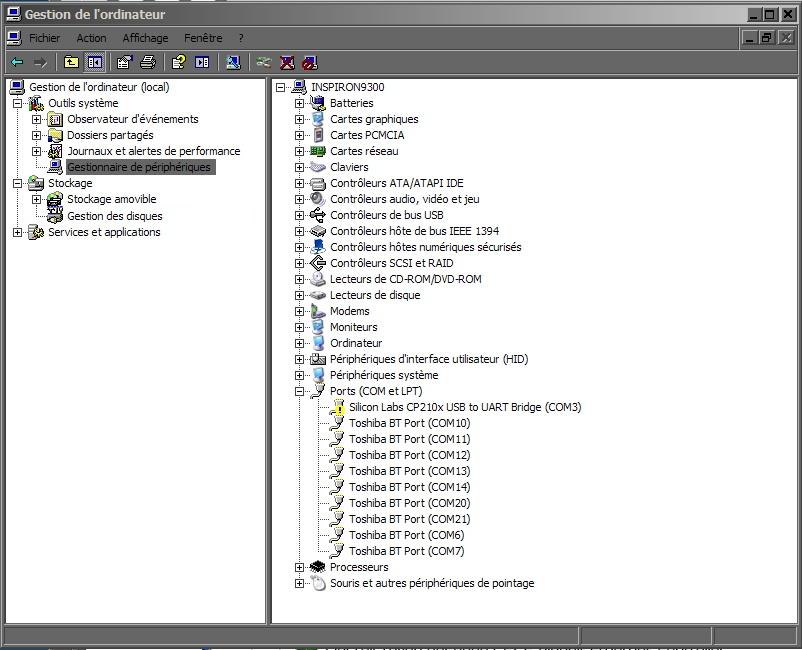Expand Contrôleurs ATA/ATAPI IDE
Screen dimensions: 802x650
[x=299, y=183]
